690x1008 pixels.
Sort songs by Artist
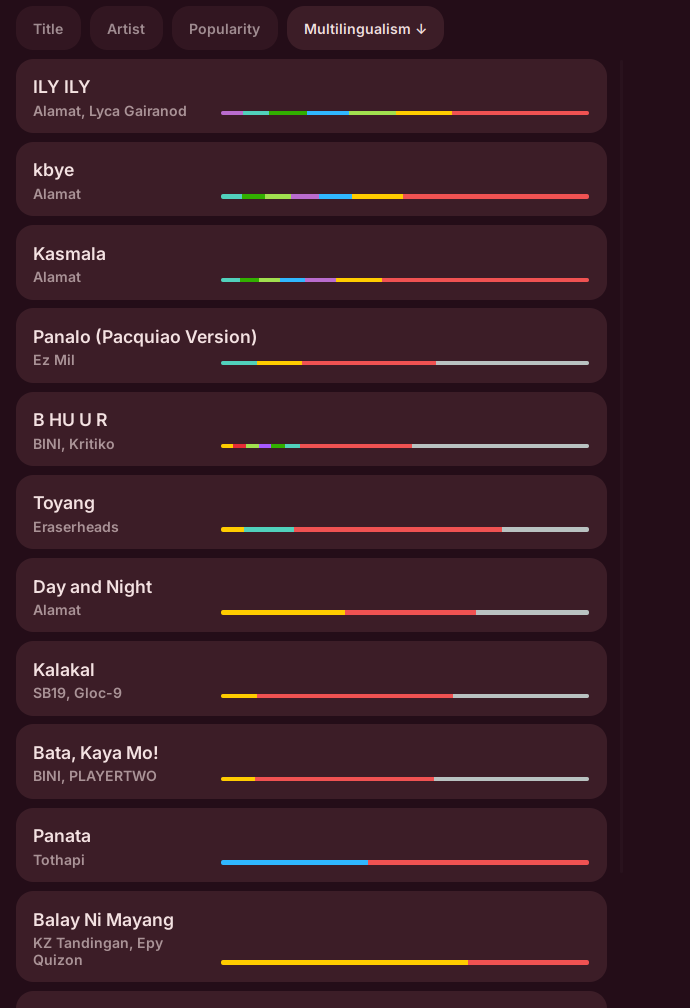pos(126,29)
